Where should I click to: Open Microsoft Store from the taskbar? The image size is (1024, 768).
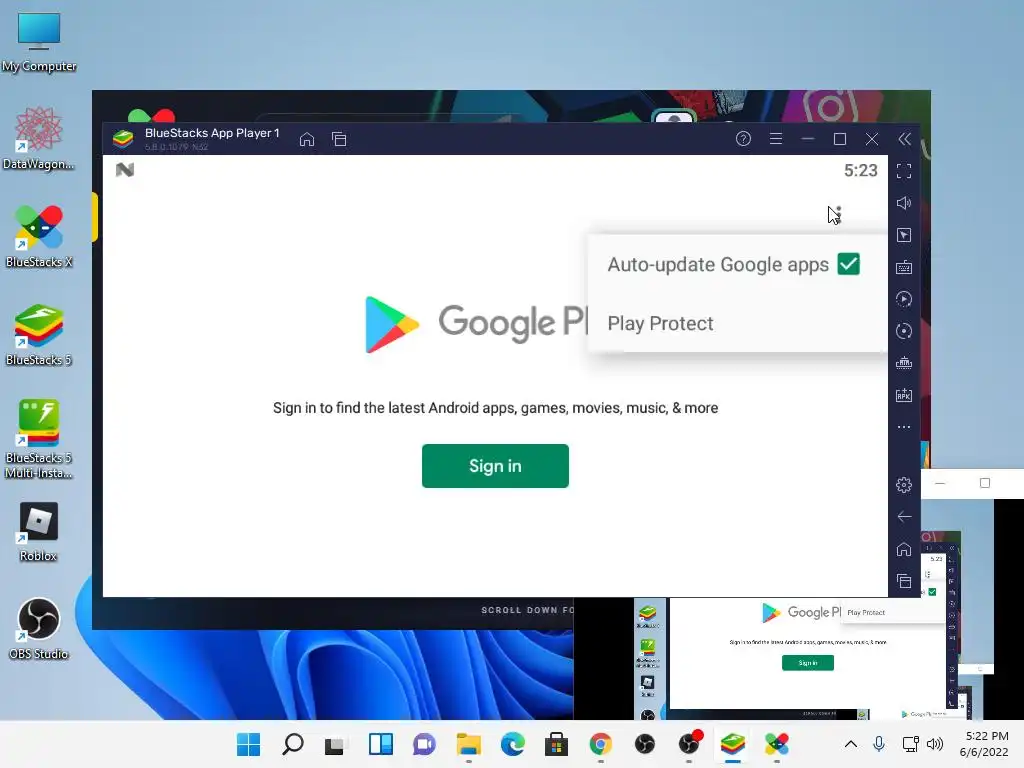[x=556, y=744]
